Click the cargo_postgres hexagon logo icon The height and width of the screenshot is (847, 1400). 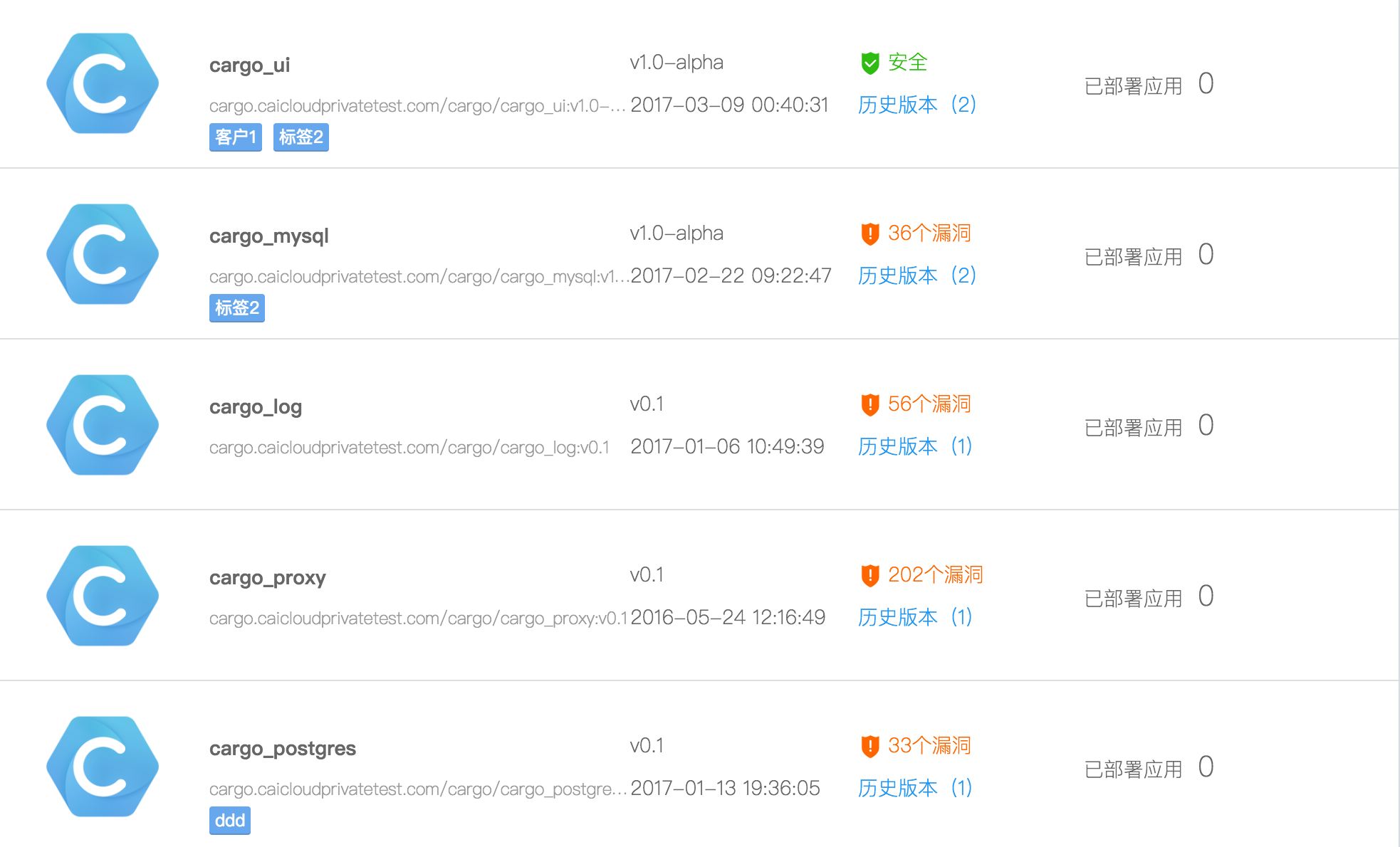(x=103, y=767)
